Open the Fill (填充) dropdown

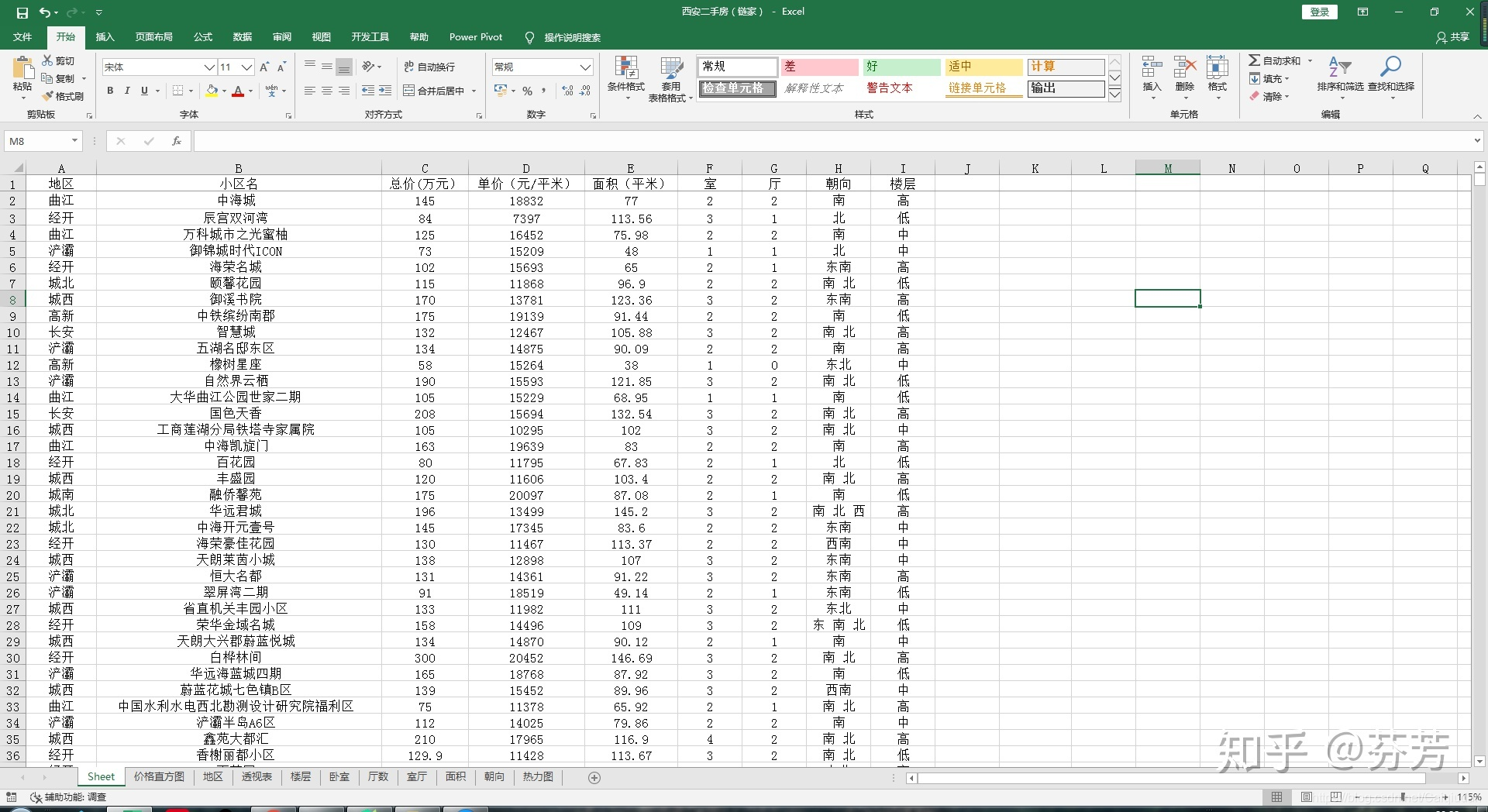coord(1269,78)
